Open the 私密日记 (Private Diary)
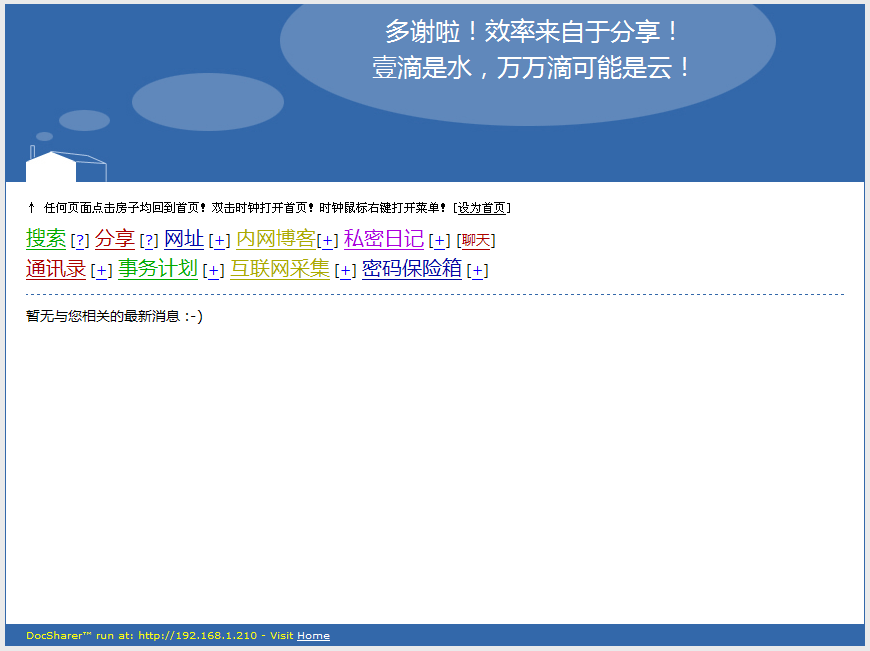 383,239
